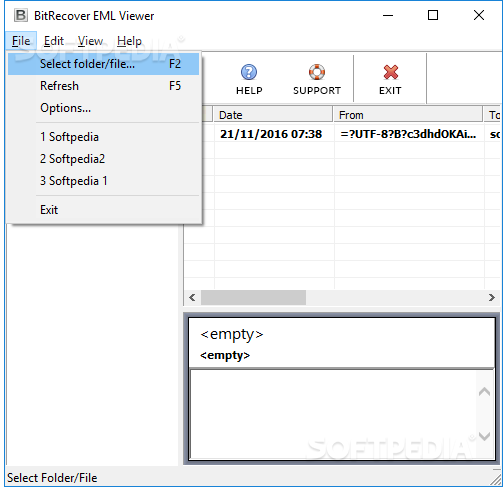Open the Edit menu
Viewport: 503px width, 487px height.
54,41
